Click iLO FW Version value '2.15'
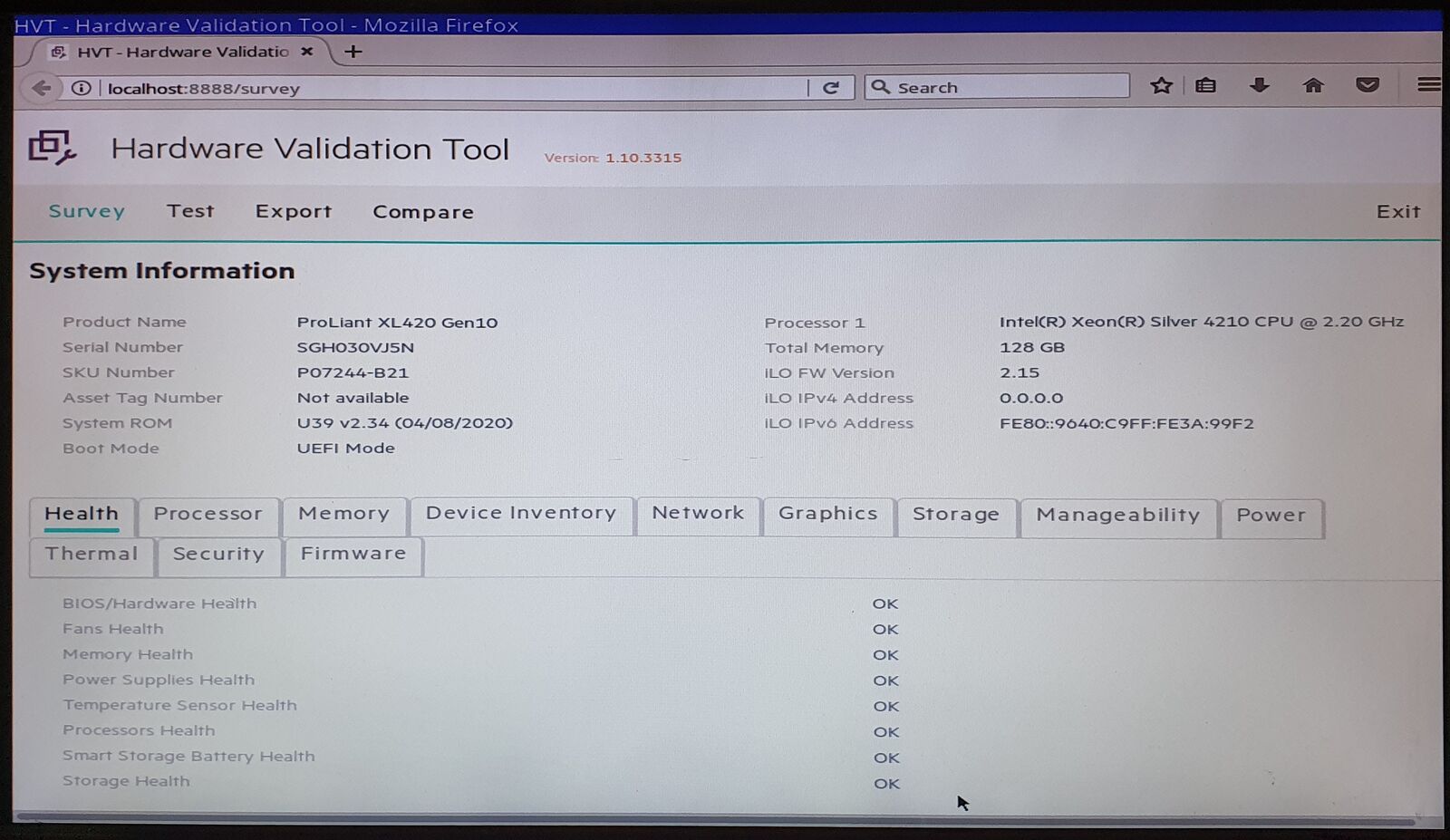This screenshot has width=1450, height=840. 1020,372
